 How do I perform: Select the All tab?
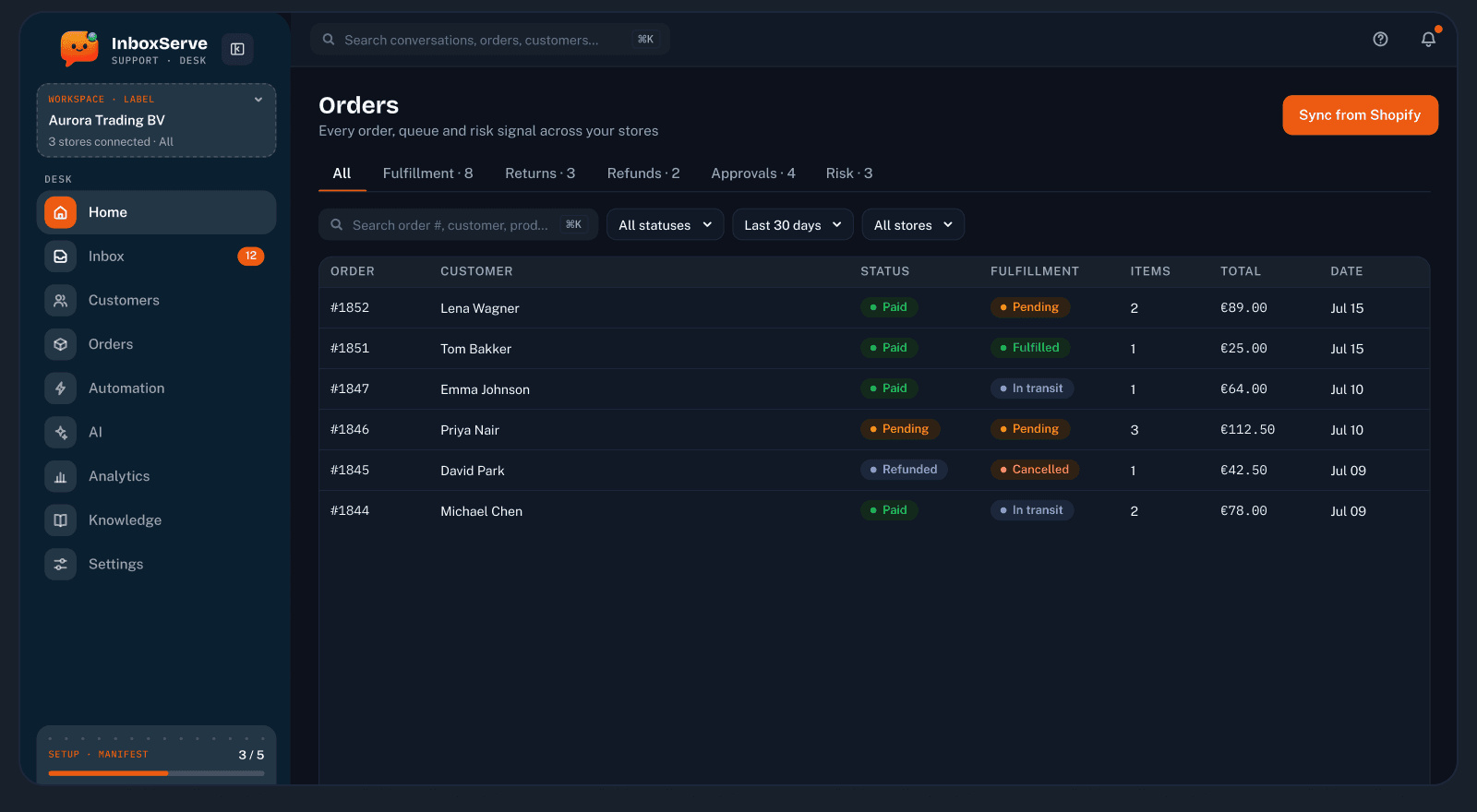click(x=342, y=173)
